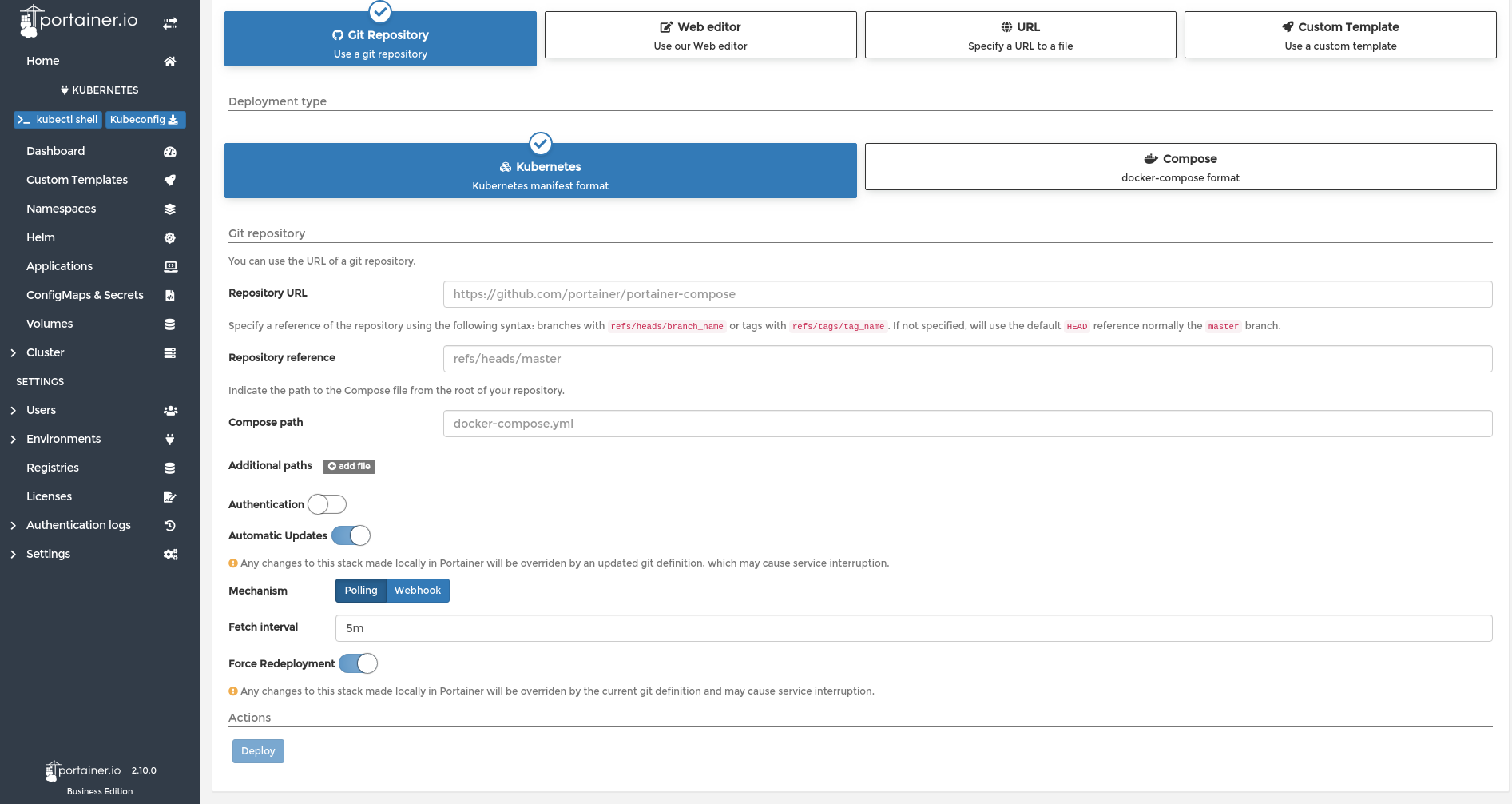Click the Kubernetes selected checkmark
This screenshot has width=1512, height=804.
click(541, 144)
